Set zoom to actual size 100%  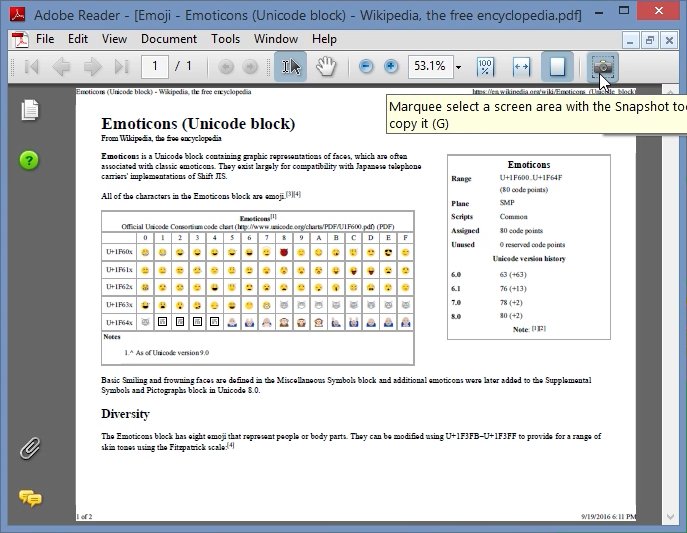[485, 67]
